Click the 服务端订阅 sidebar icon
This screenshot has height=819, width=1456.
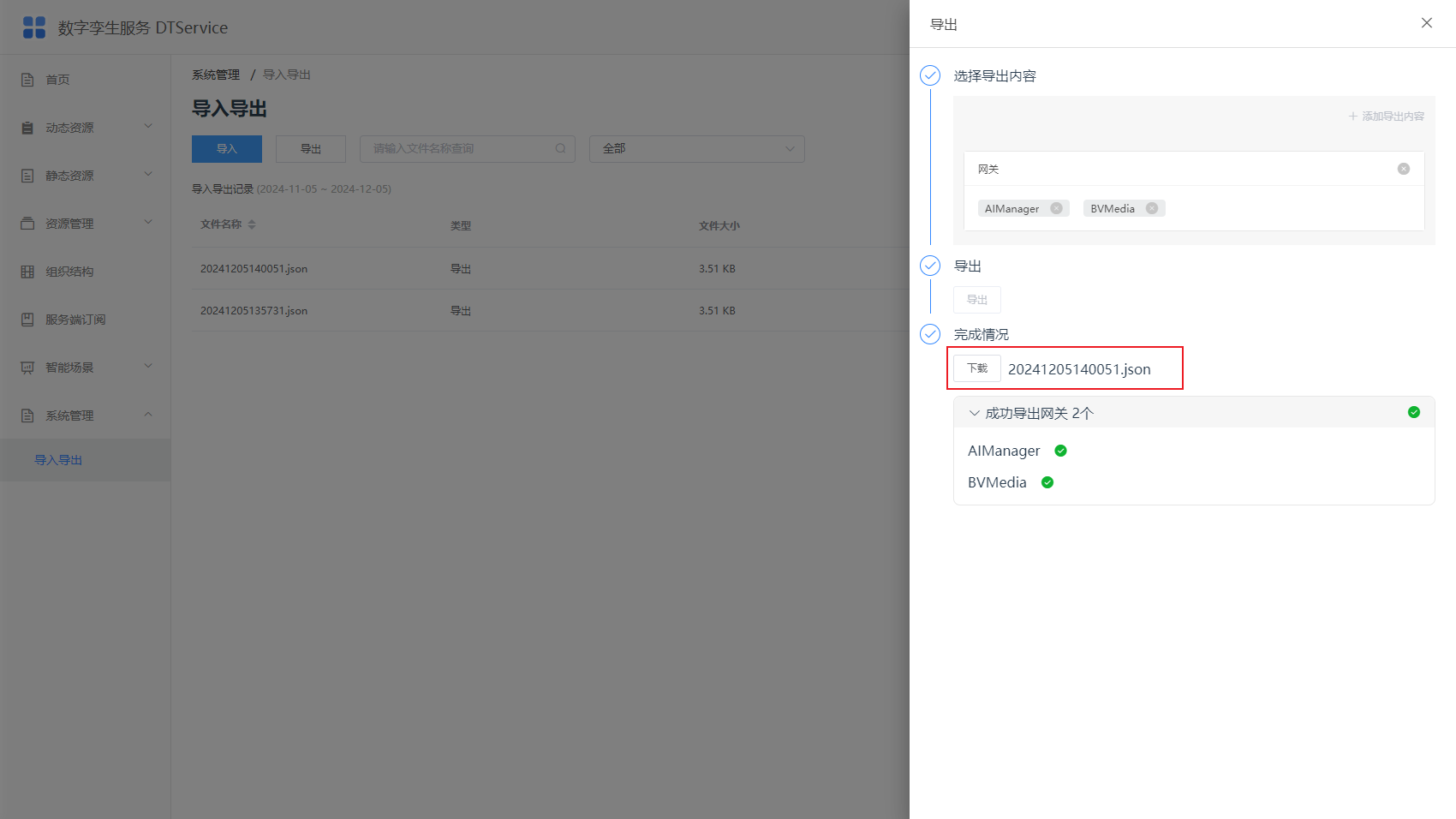(x=27, y=320)
